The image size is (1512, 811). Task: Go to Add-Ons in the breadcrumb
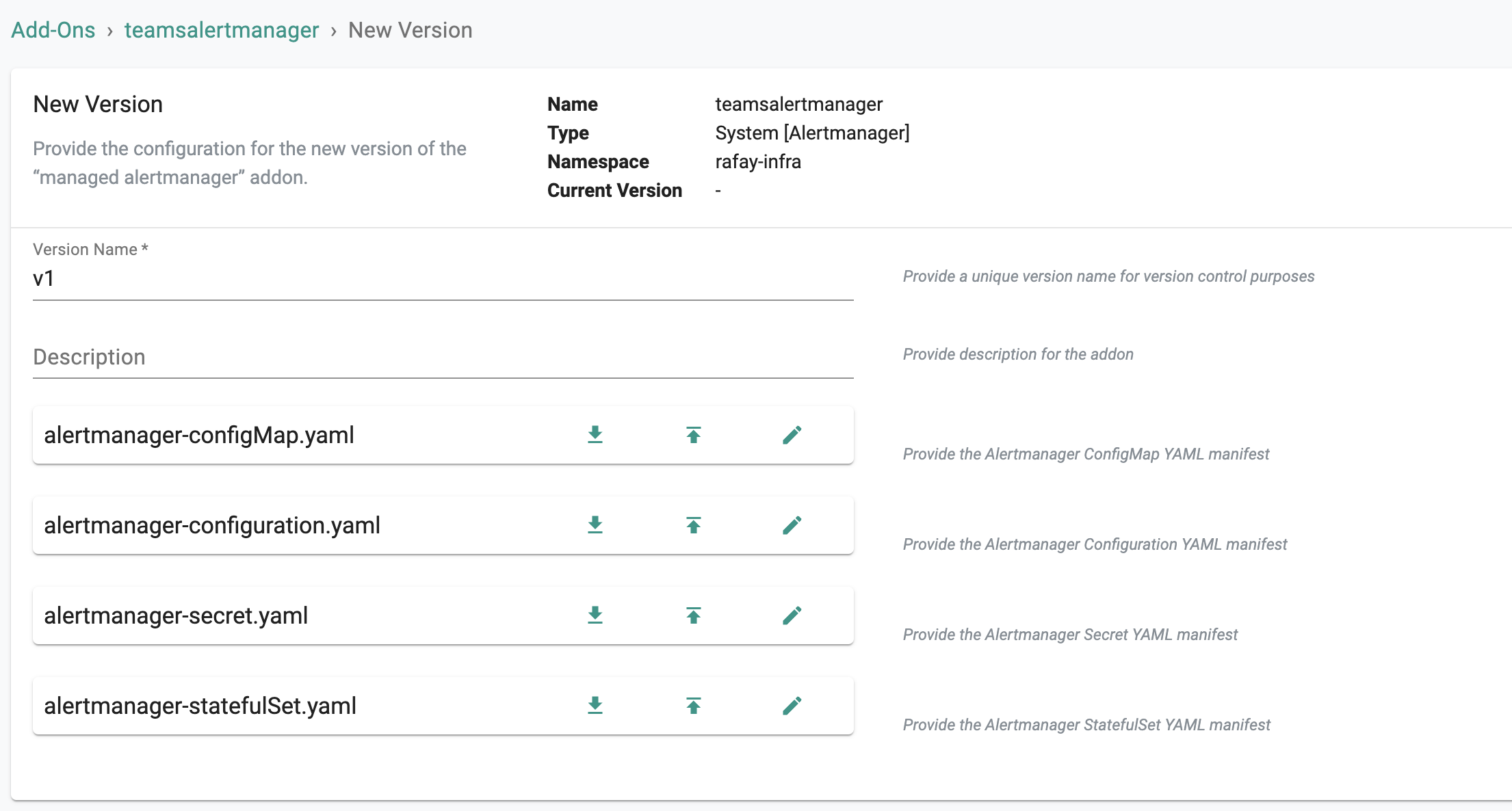(x=53, y=30)
